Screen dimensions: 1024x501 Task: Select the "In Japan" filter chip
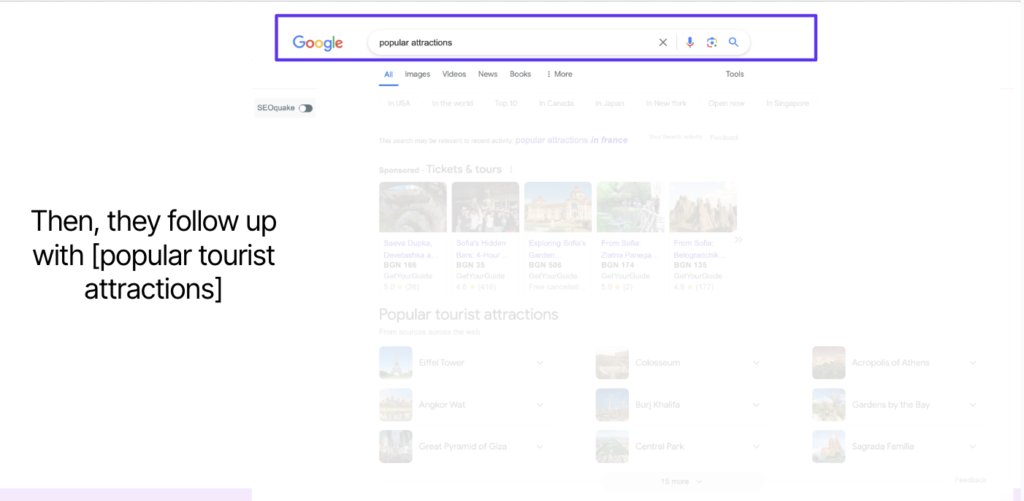pos(611,103)
